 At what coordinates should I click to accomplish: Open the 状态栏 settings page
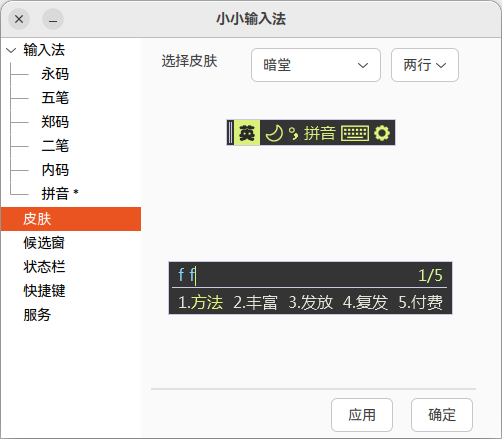coord(44,267)
